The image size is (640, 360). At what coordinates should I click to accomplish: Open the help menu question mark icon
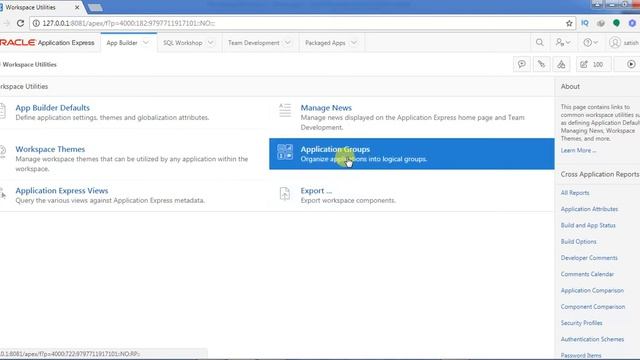pyautogui.click(x=590, y=42)
